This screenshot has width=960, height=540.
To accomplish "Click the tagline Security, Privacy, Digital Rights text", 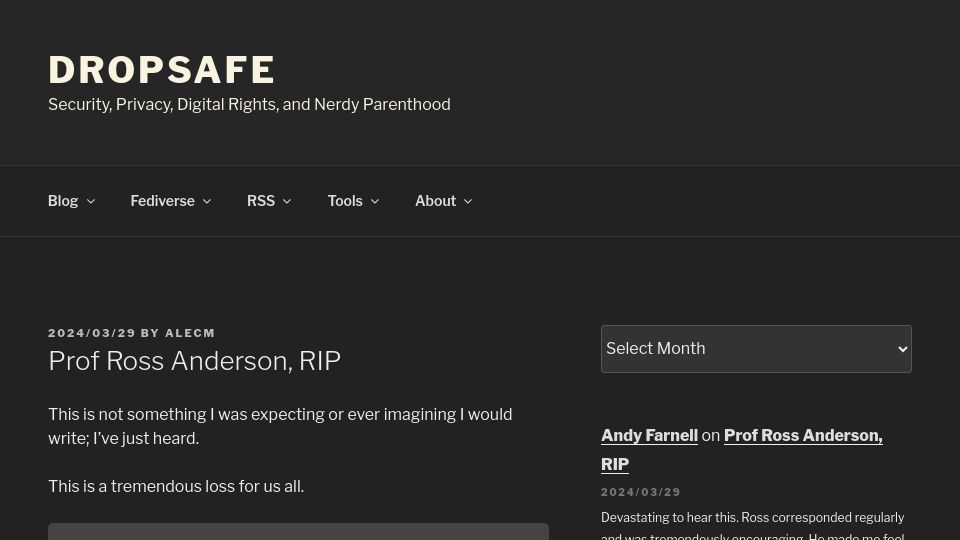I will (x=249, y=105).
